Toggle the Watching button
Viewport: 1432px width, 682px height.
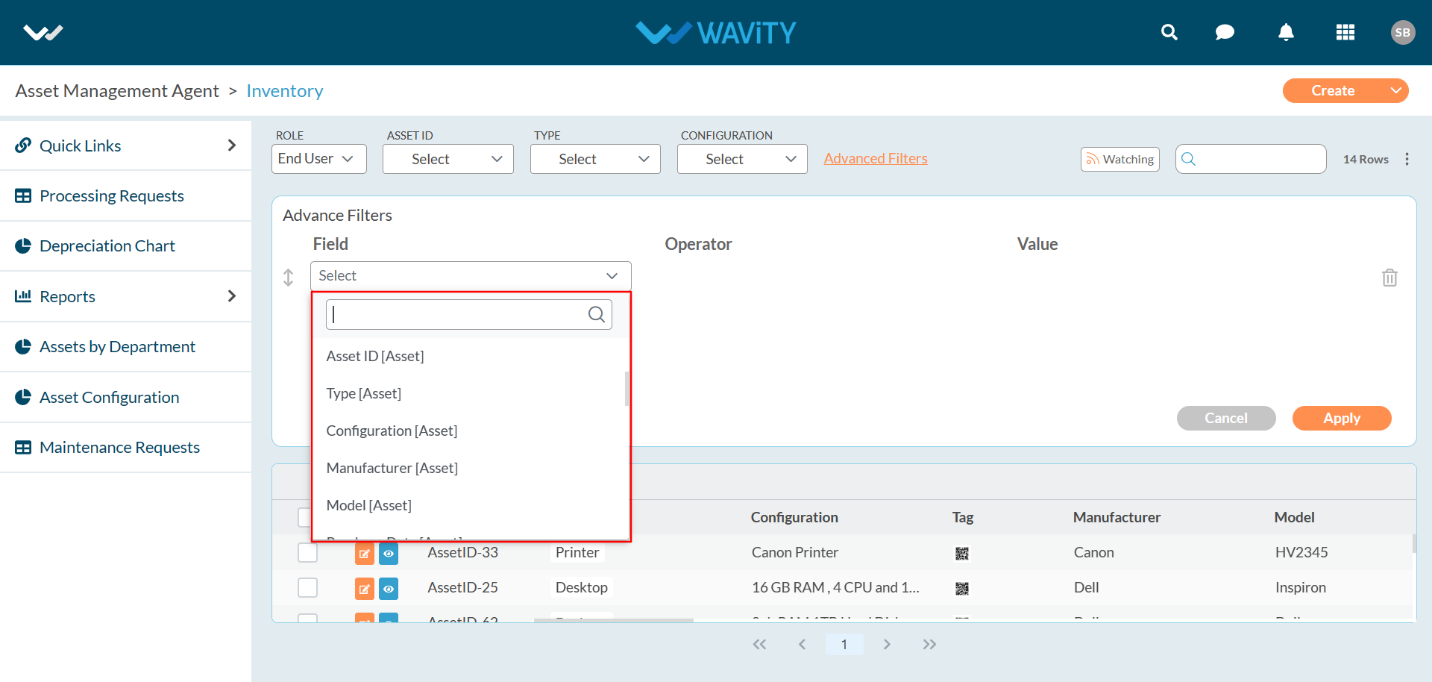(x=1120, y=159)
